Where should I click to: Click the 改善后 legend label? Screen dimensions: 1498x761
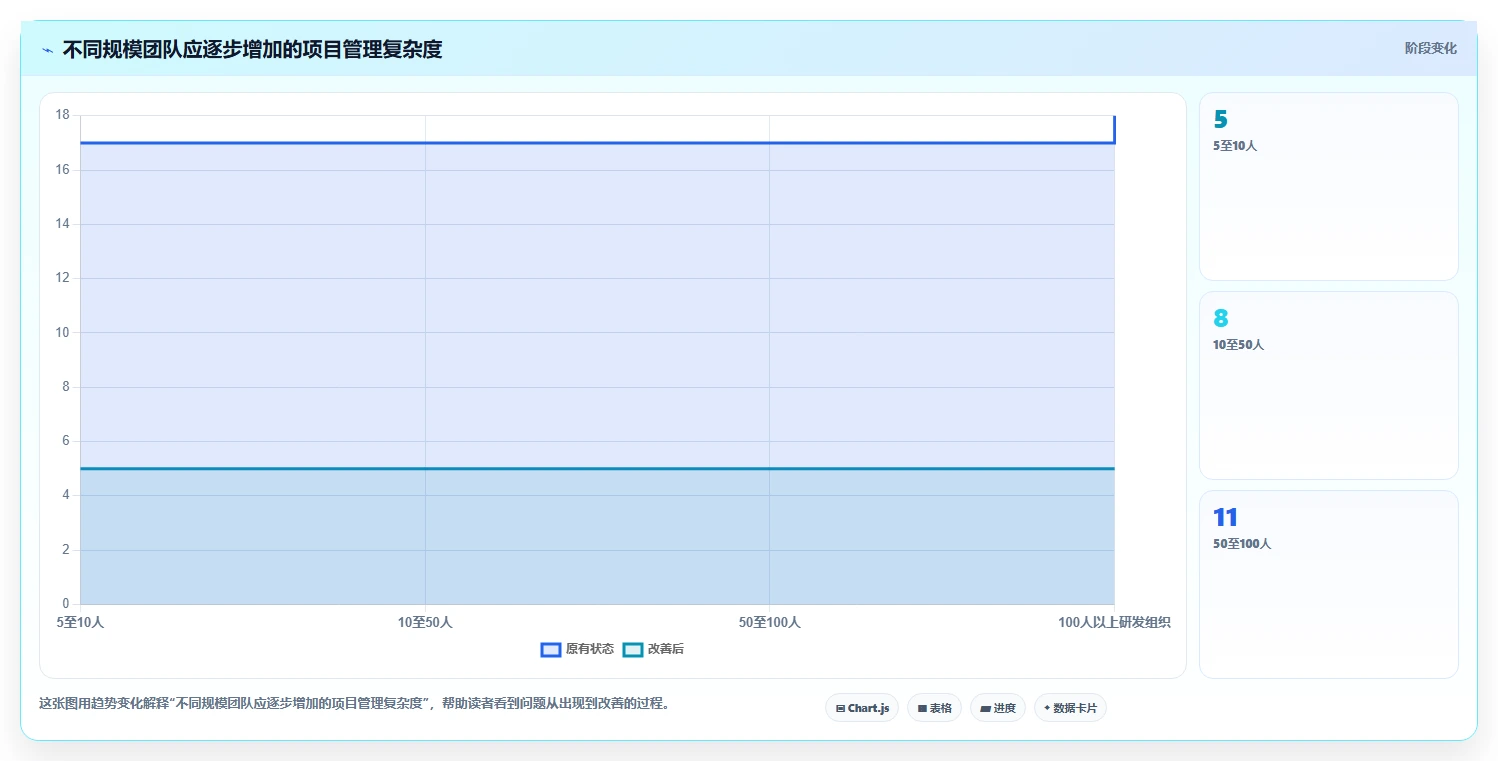[666, 649]
